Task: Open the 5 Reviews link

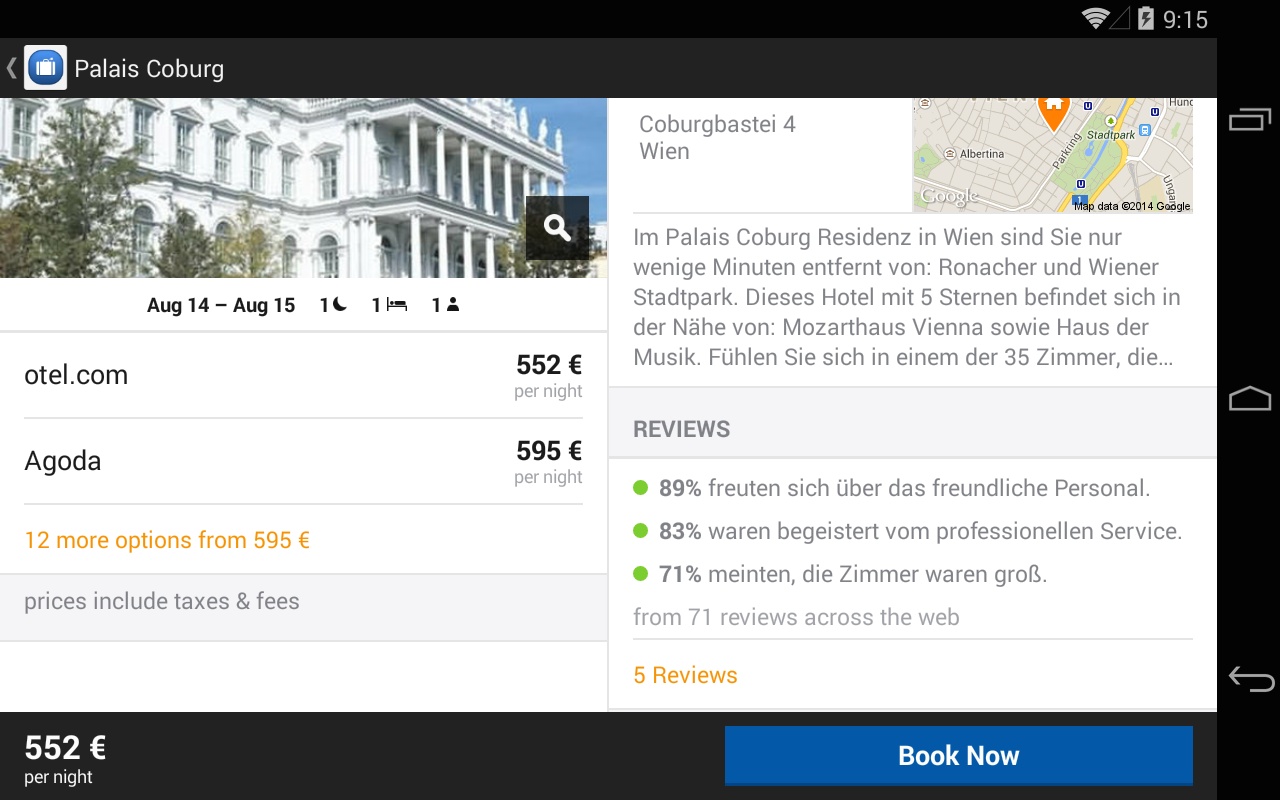Action: click(x=685, y=675)
